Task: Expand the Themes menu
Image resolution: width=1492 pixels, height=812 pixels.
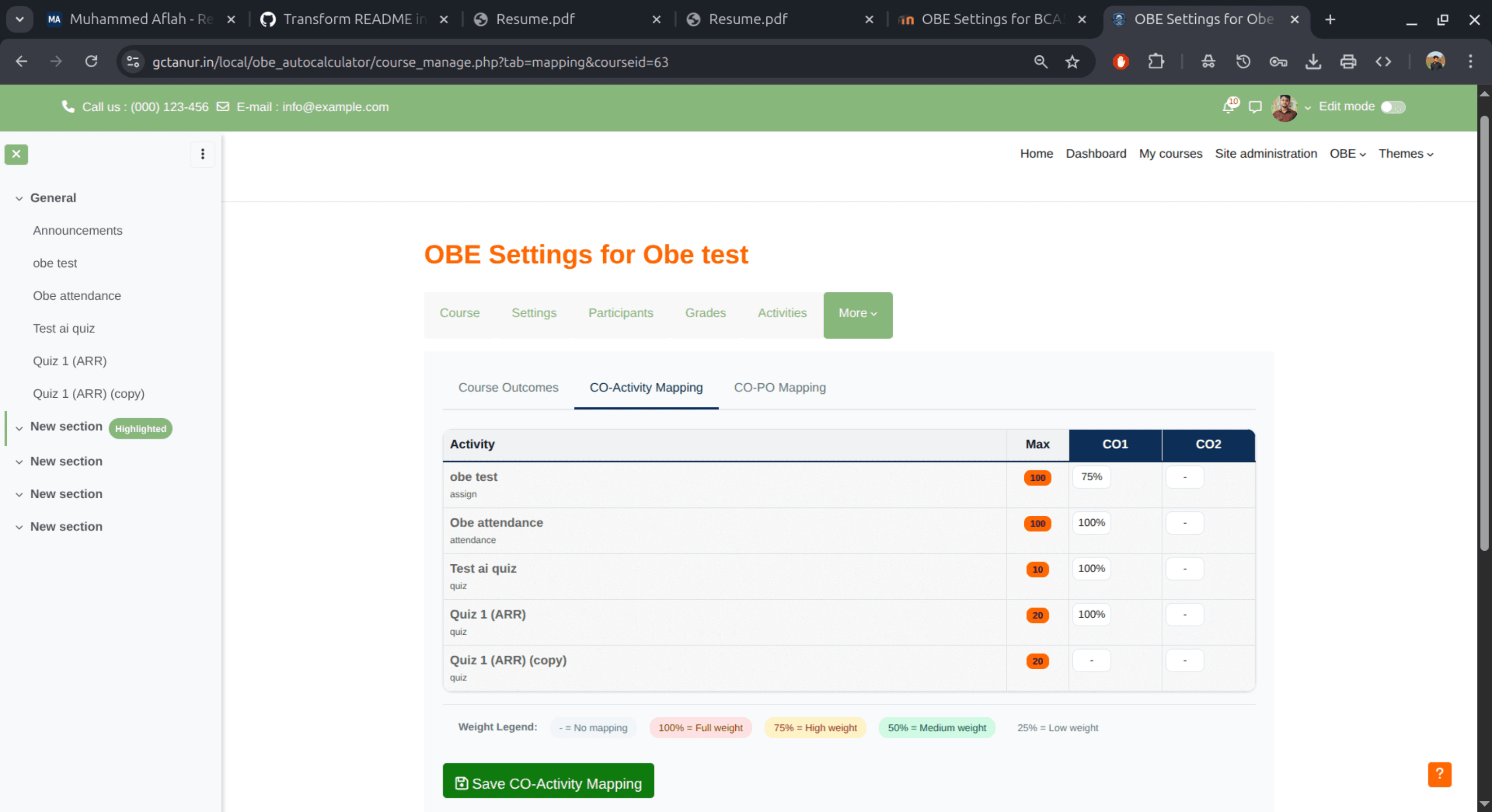Action: 1406,153
